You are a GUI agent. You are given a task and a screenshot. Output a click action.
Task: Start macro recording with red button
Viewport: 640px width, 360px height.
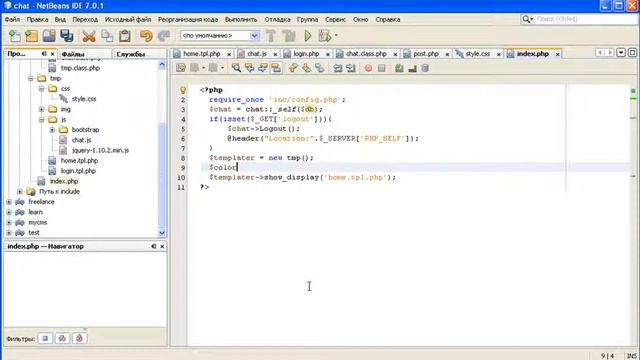tap(368, 68)
